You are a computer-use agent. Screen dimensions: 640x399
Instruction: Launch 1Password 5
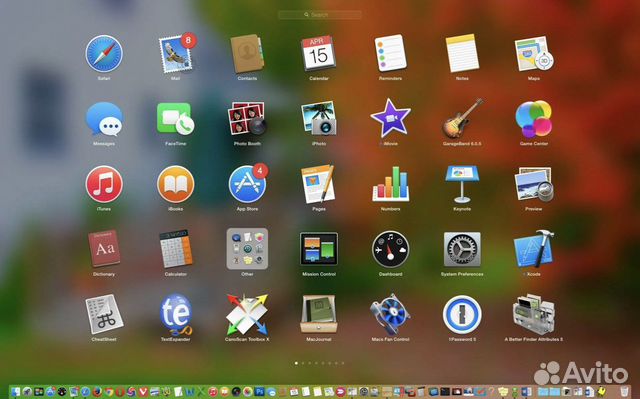click(462, 315)
